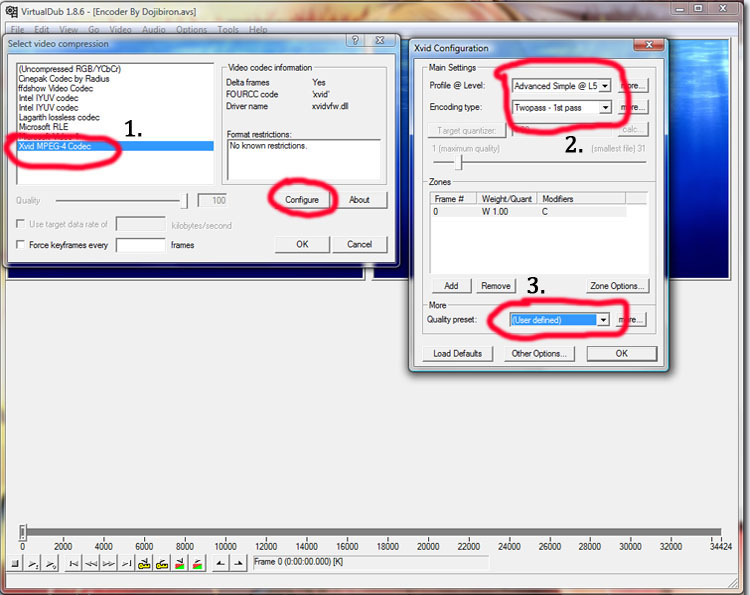The width and height of the screenshot is (750, 595).
Task: Scan backward for scene change
Action: click(179, 563)
